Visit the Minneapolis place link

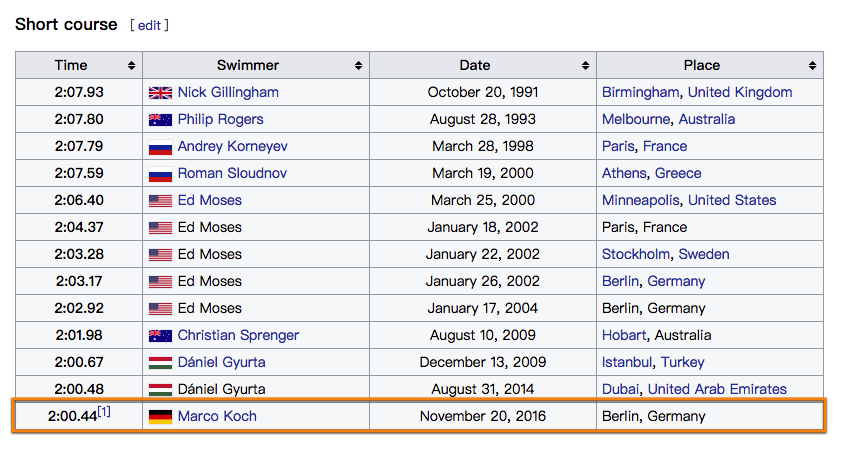click(640, 200)
